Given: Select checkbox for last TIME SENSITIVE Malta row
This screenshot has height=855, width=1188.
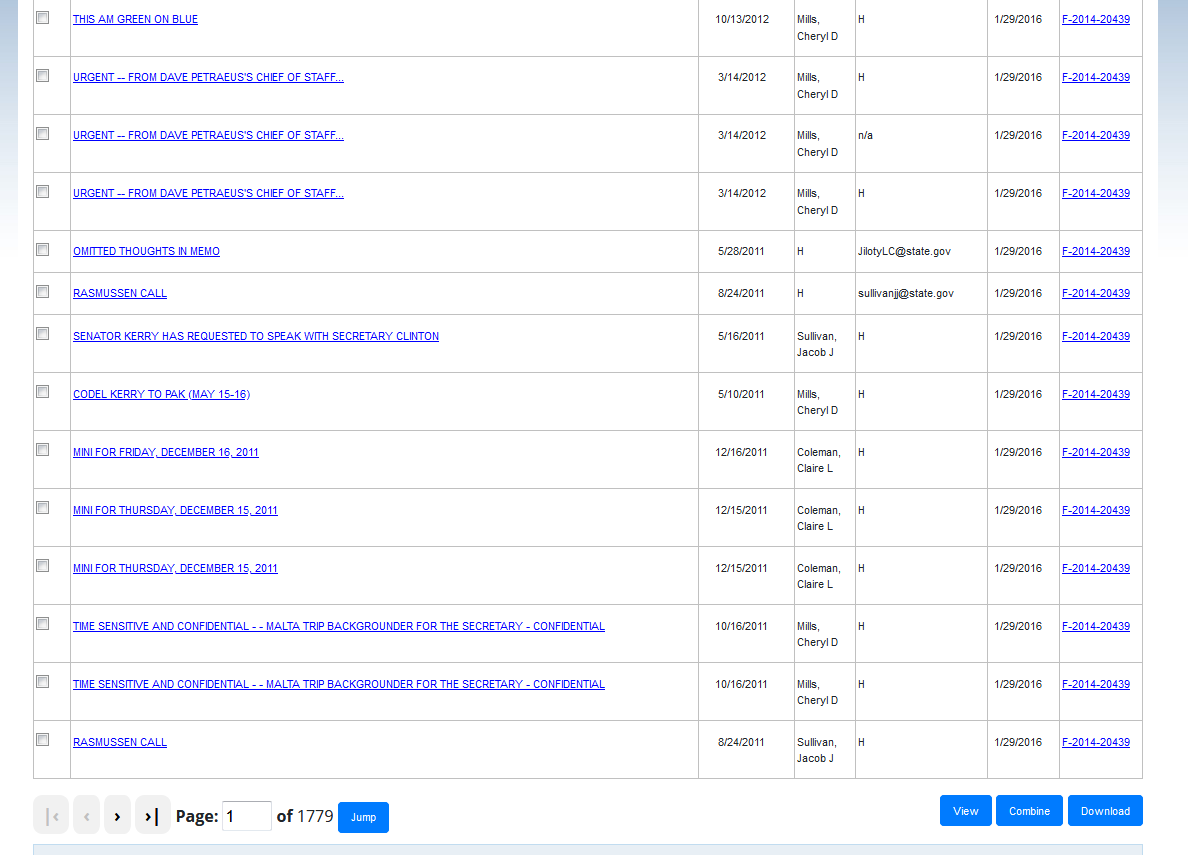Looking at the screenshot, I should pos(43,681).
